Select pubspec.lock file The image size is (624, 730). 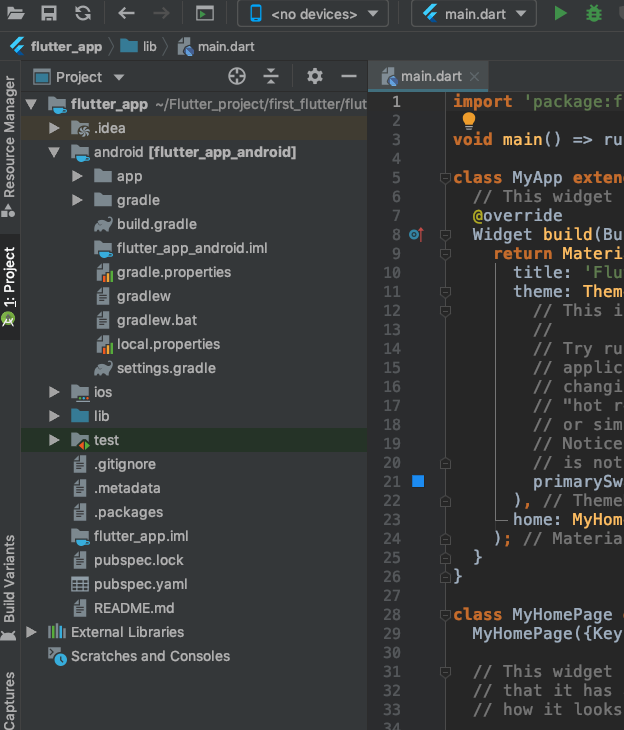click(x=139, y=560)
